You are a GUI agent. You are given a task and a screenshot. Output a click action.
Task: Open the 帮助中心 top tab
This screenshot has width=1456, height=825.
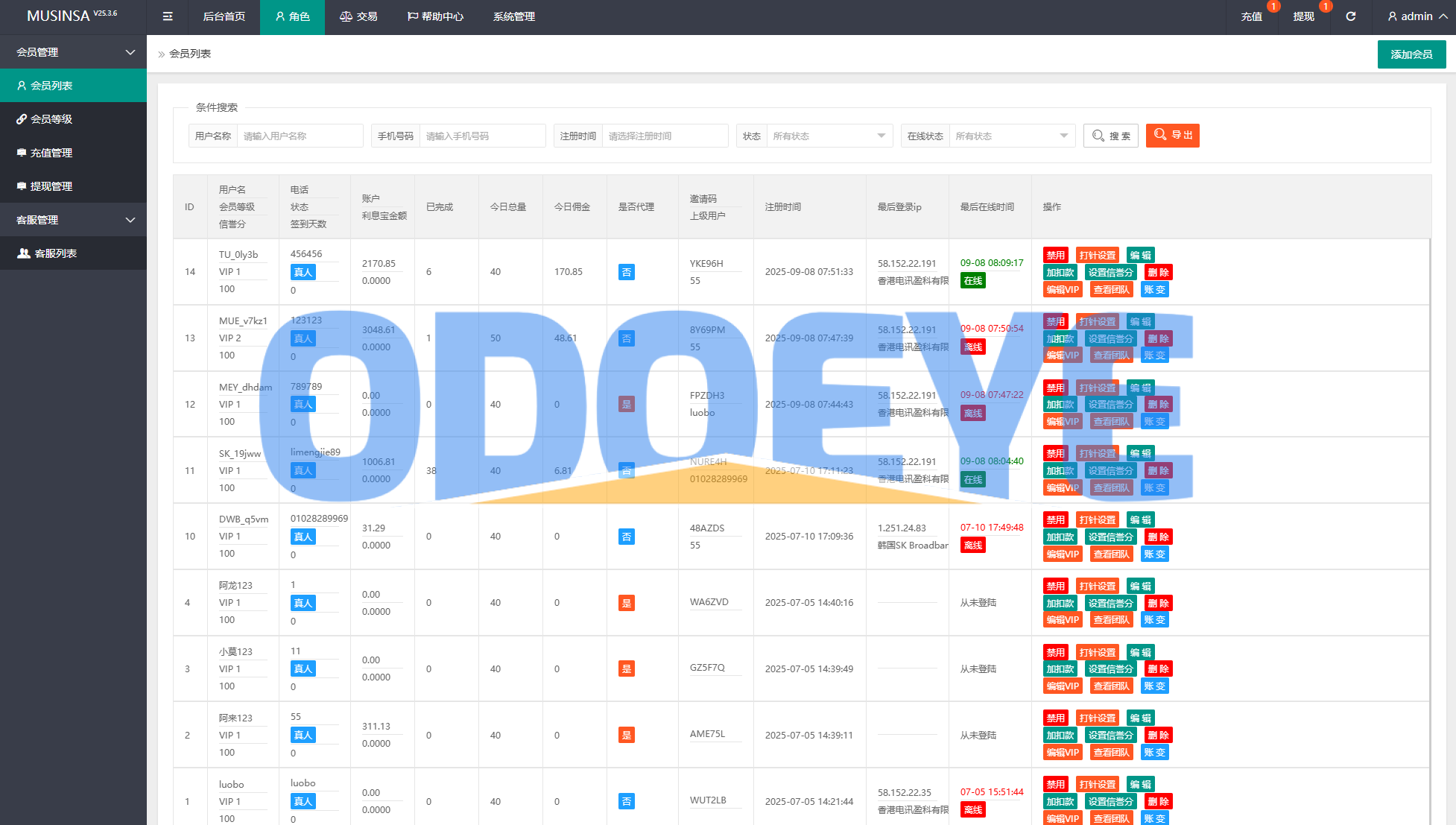coord(435,16)
